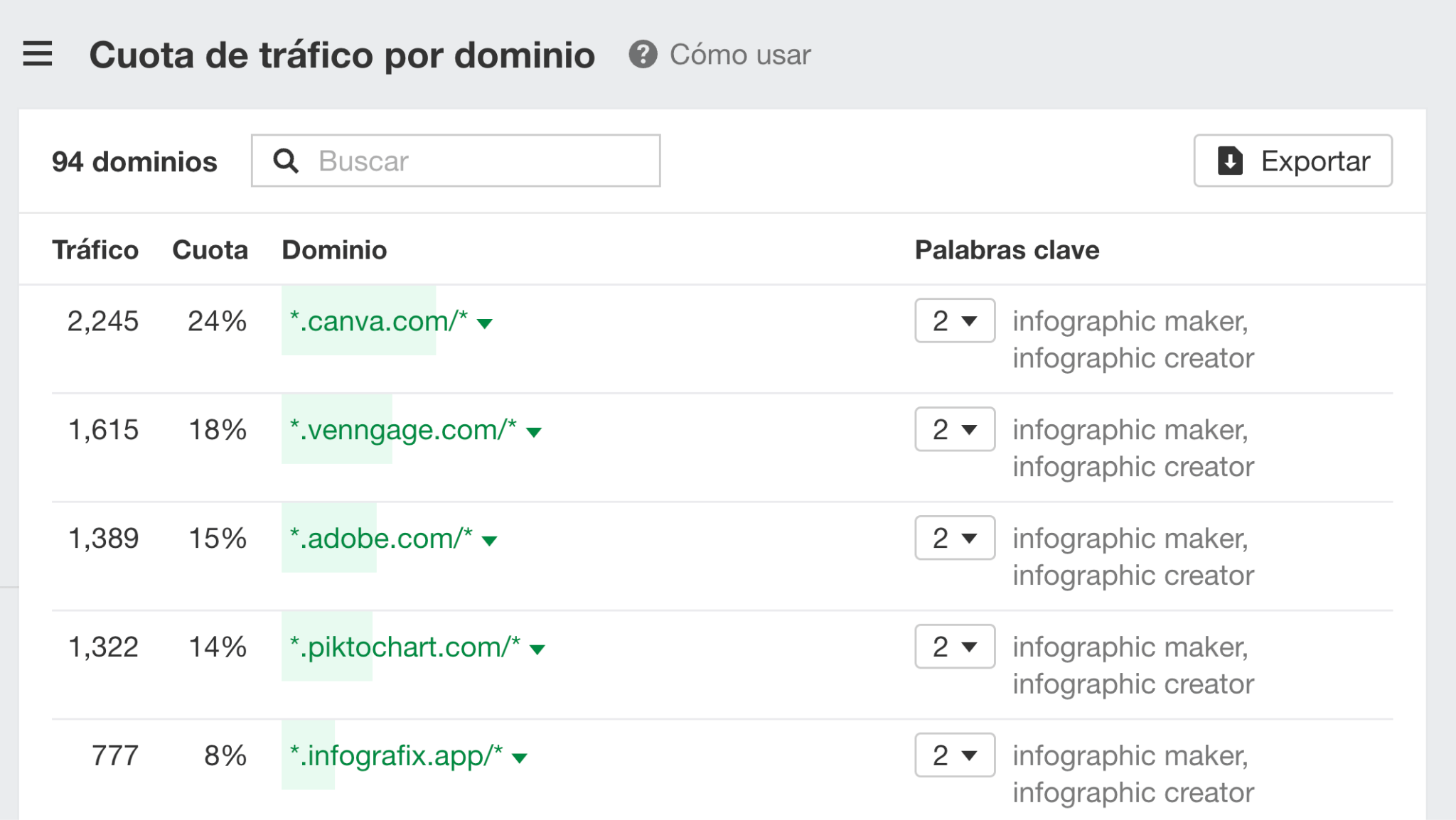
Task: Expand the caret next to *.piktochart.com/*
Action: [538, 648]
